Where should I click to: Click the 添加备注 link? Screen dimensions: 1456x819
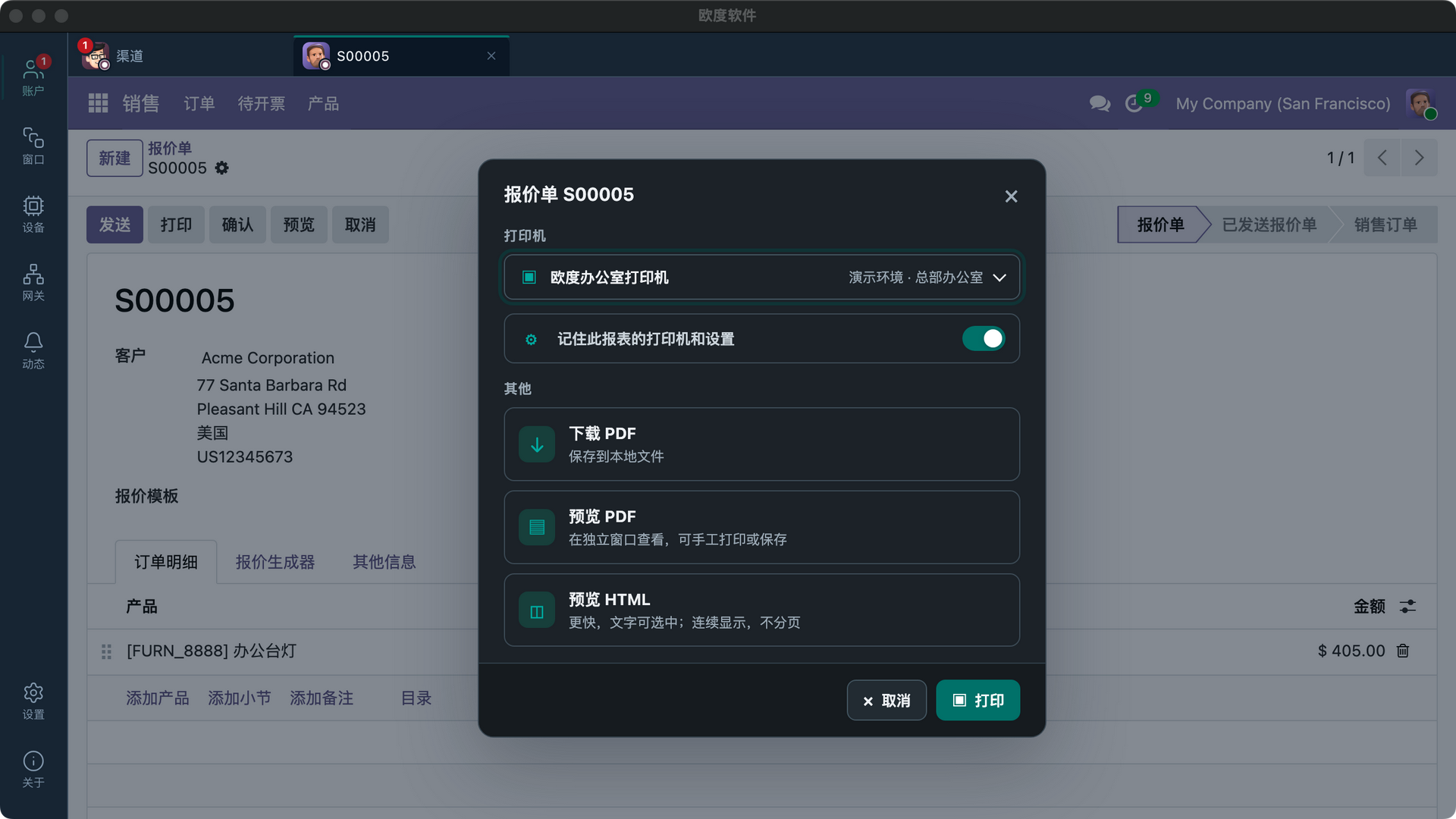pyautogui.click(x=322, y=698)
